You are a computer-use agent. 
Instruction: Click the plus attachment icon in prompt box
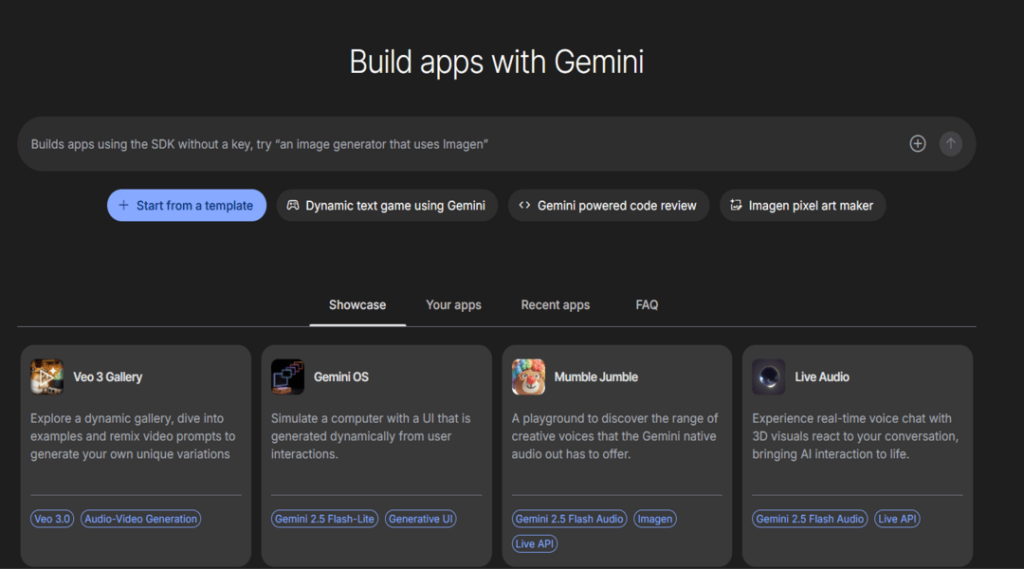click(917, 144)
